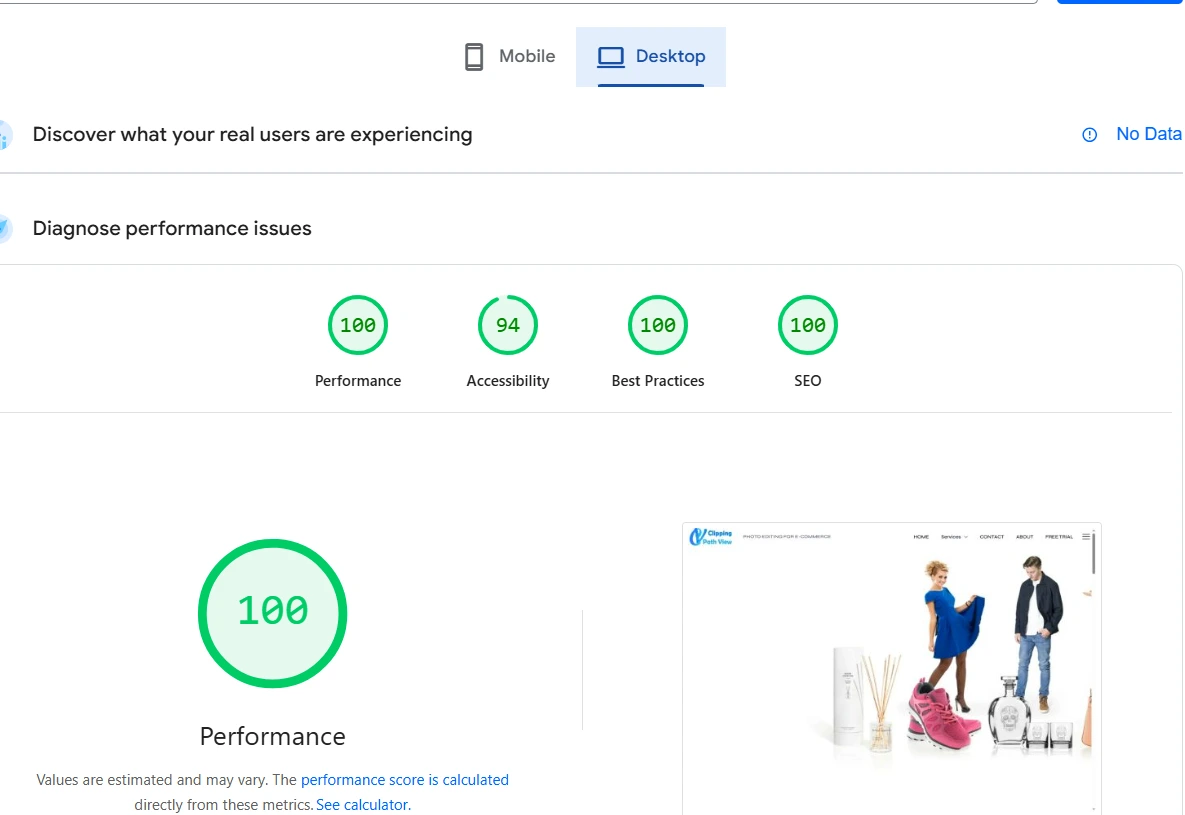The height and width of the screenshot is (815, 1185).
Task: Open the See calculator link
Action: [x=362, y=804]
